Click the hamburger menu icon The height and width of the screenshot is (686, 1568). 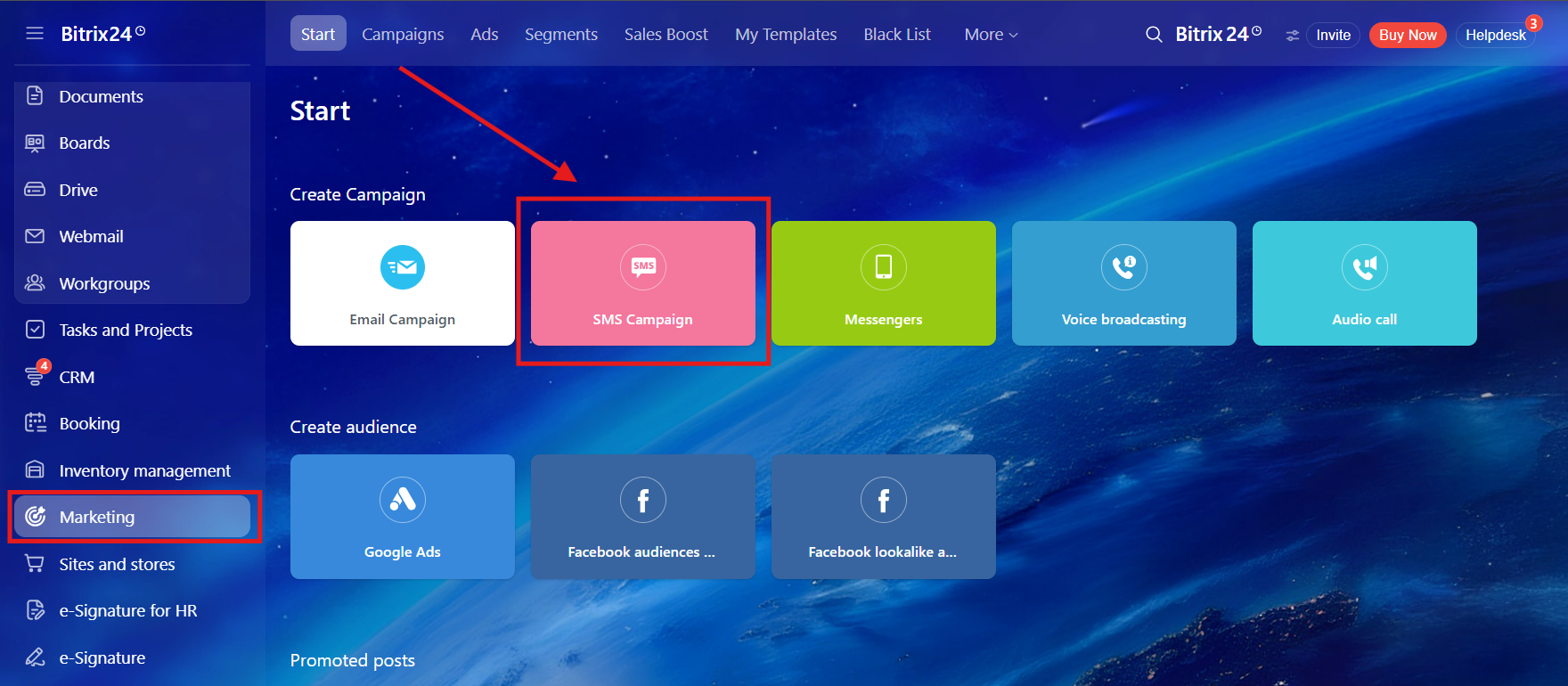[x=35, y=34]
